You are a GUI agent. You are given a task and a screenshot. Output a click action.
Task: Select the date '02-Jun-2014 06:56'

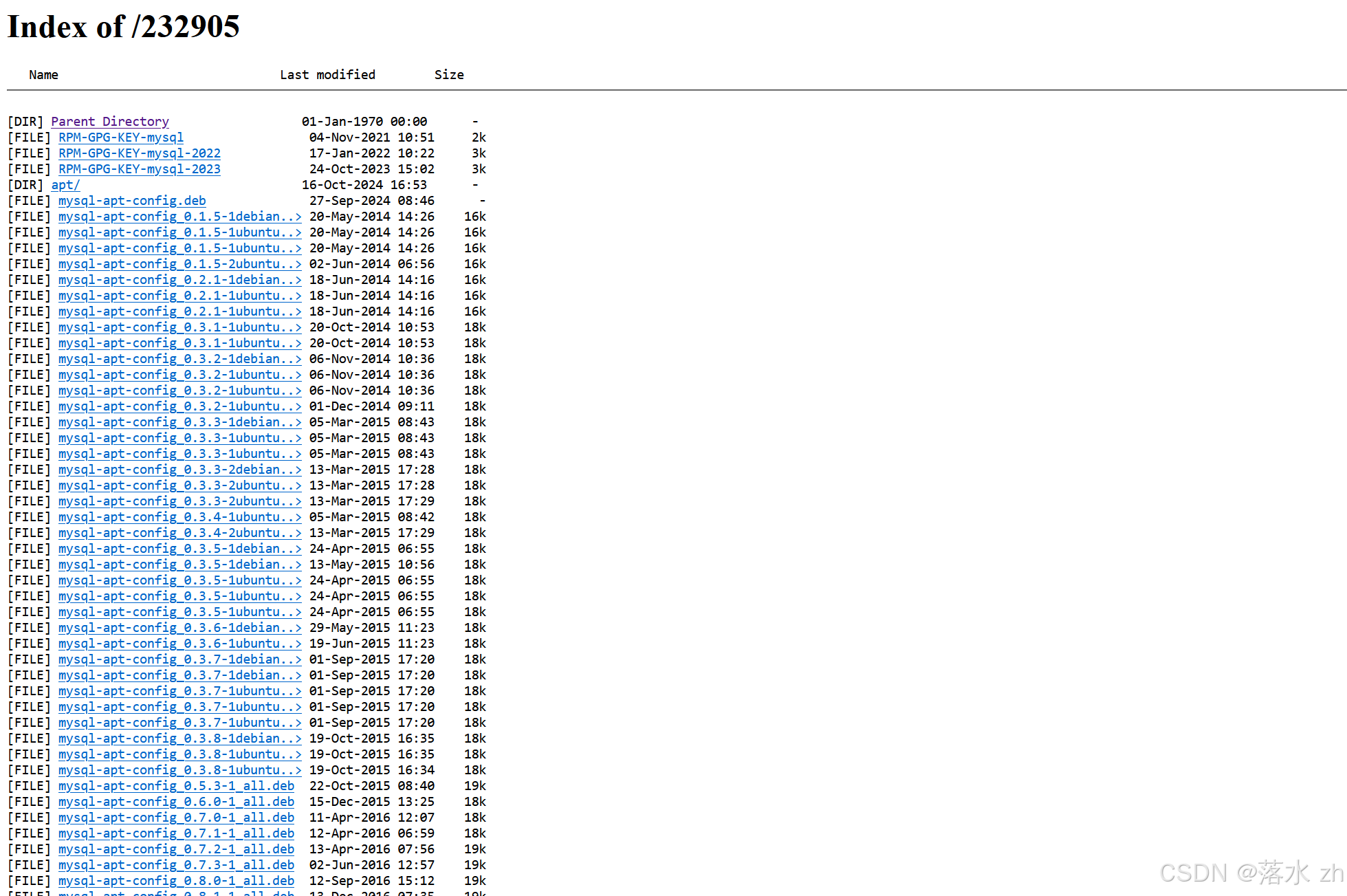coord(372,264)
